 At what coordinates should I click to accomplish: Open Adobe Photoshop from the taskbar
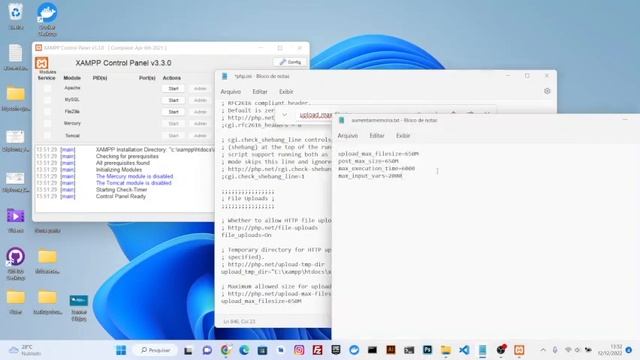click(427, 350)
